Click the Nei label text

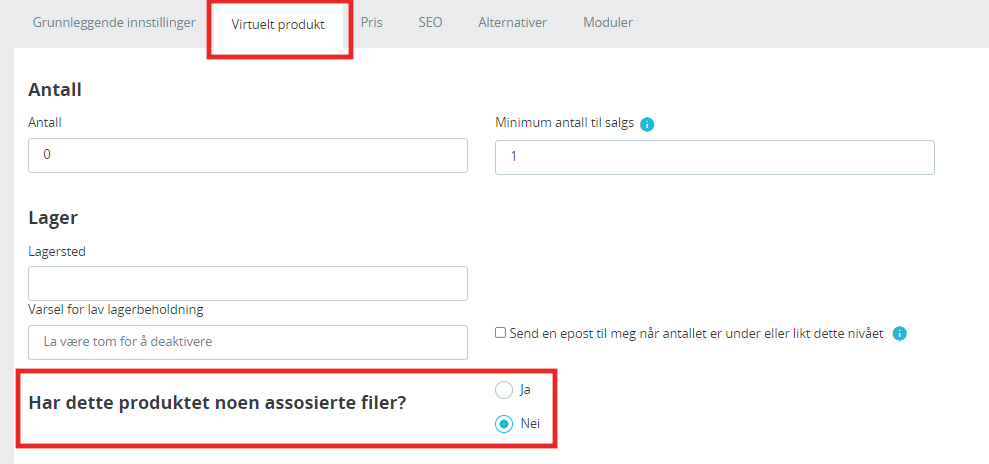530,424
